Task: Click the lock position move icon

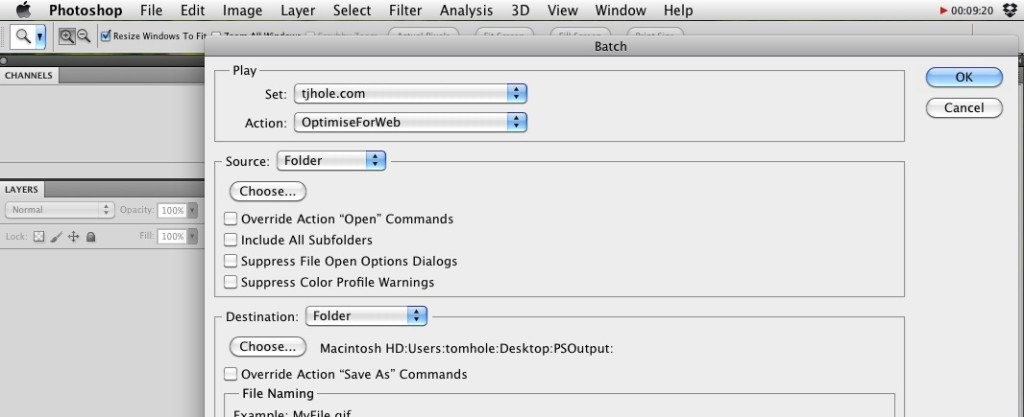Action: point(73,237)
